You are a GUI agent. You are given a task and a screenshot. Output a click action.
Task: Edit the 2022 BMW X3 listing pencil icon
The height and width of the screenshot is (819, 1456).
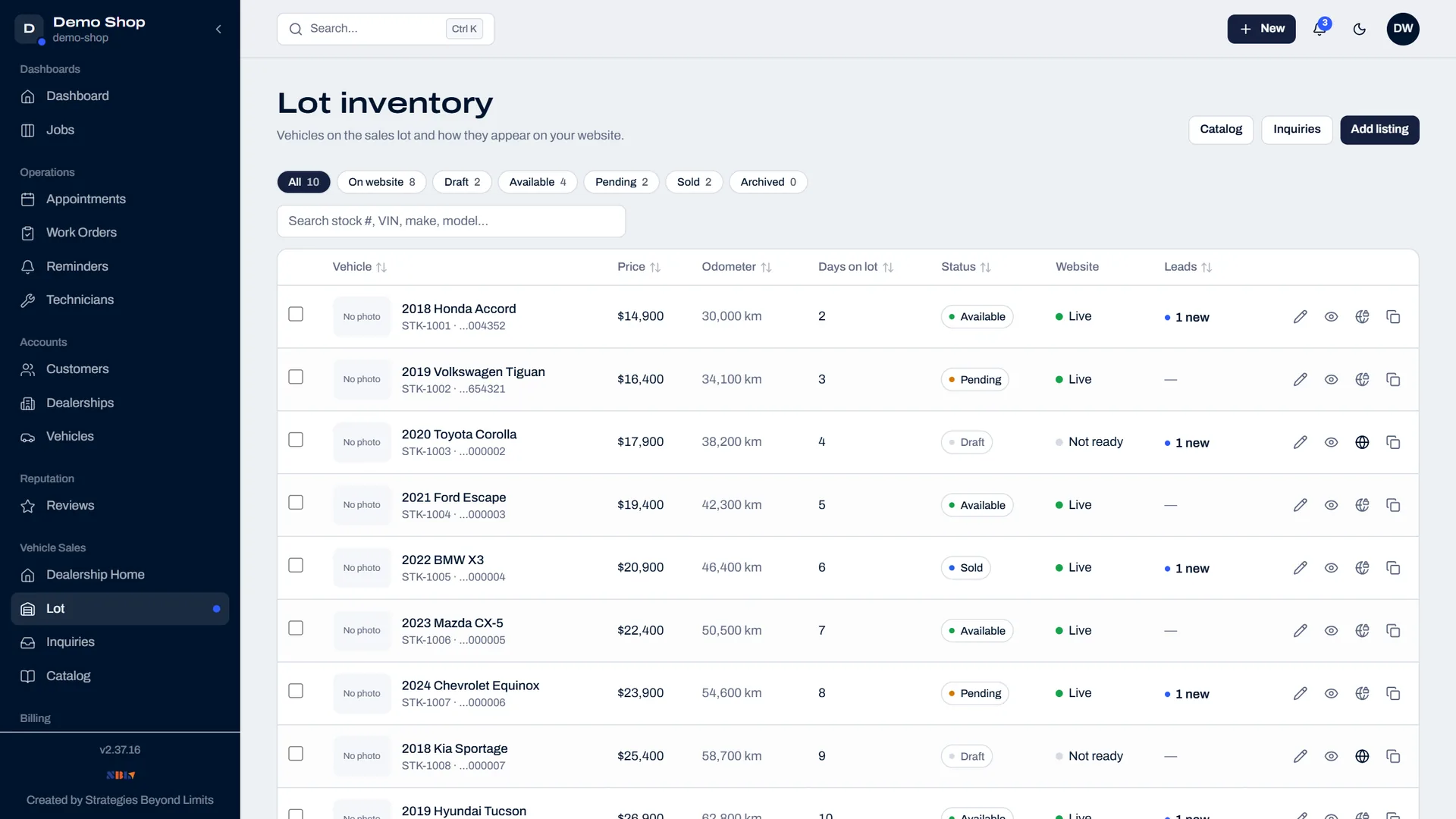click(1300, 568)
